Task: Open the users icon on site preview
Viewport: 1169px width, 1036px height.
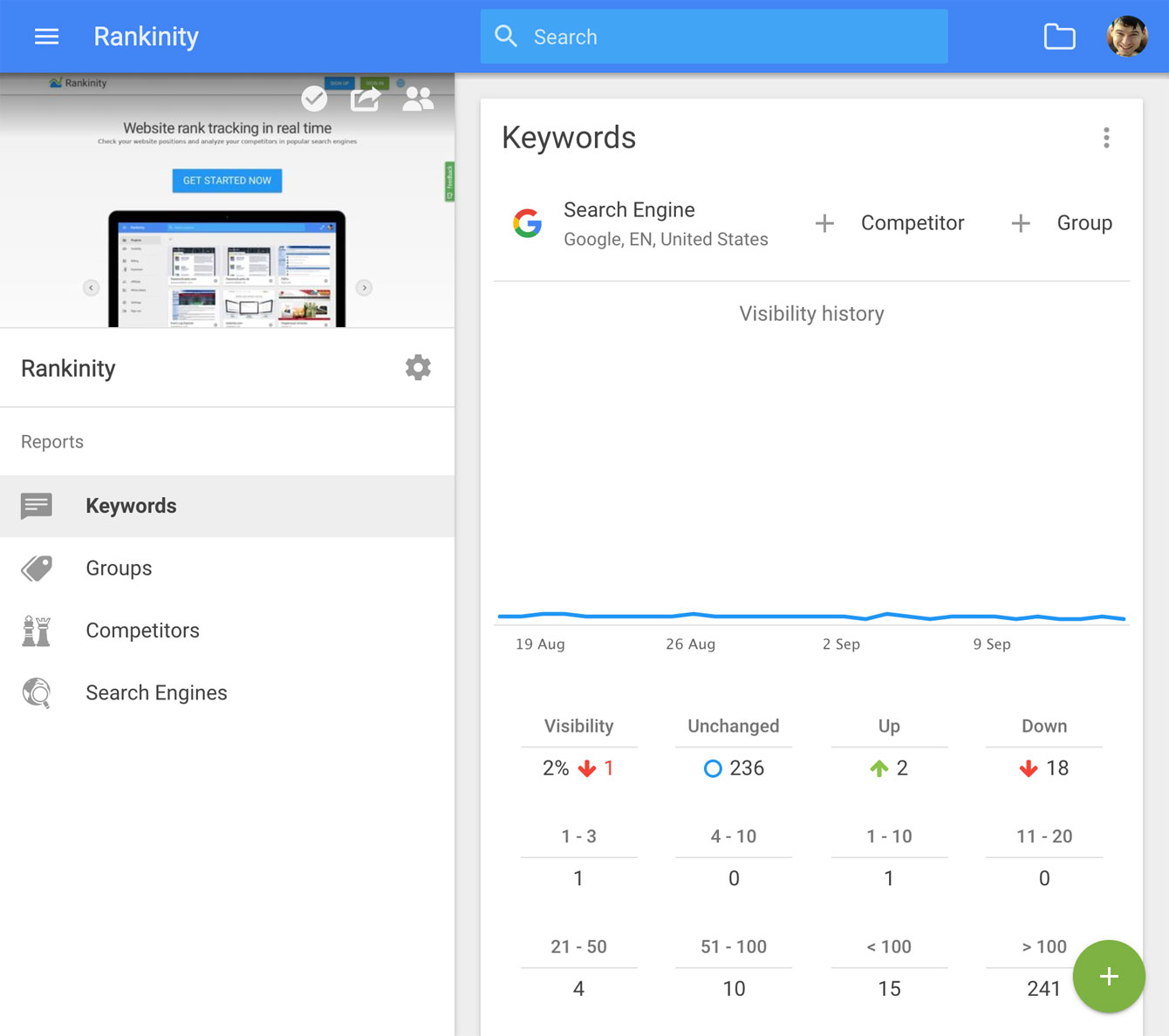Action: pos(418,99)
